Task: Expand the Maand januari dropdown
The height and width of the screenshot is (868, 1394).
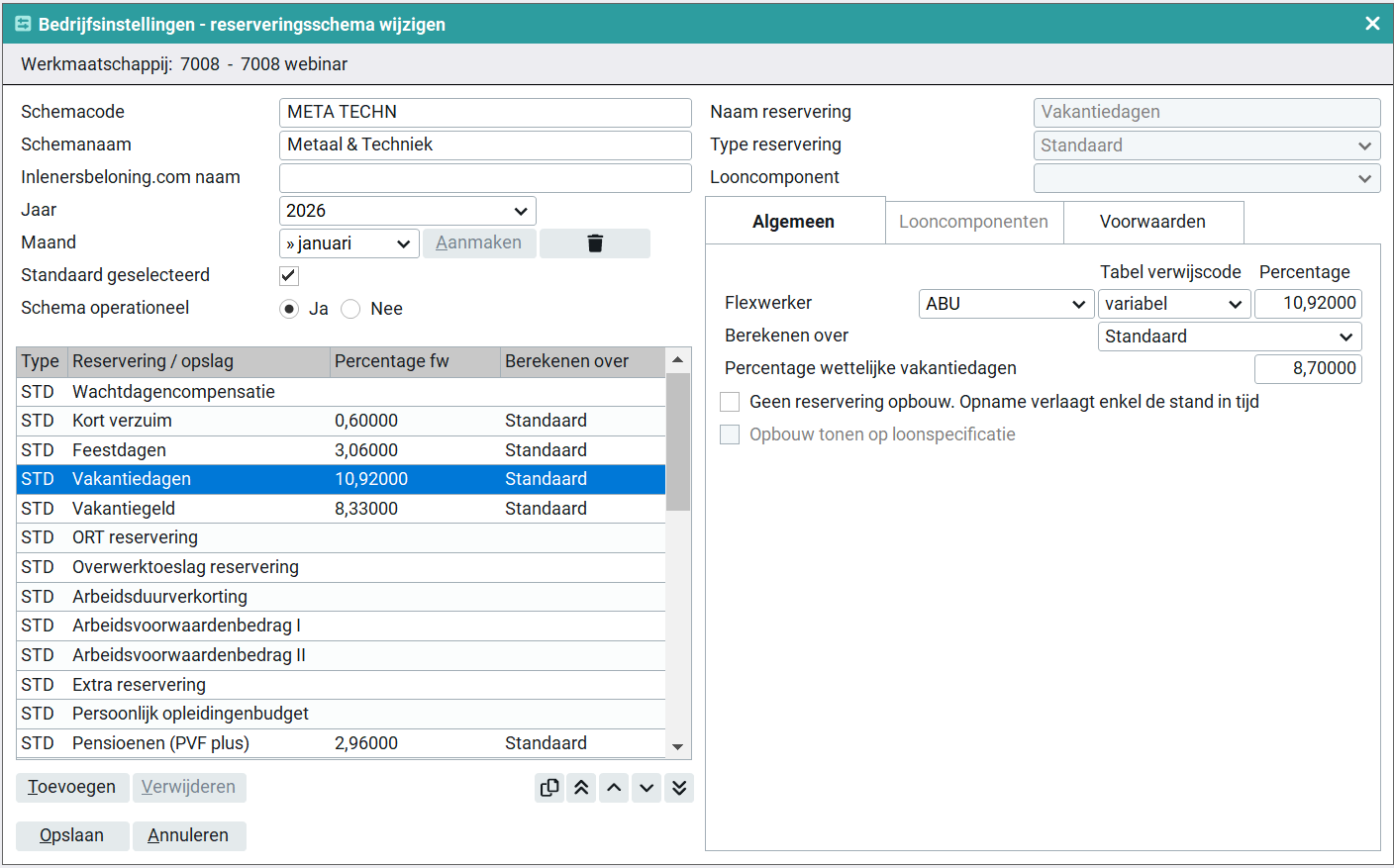Action: click(349, 243)
